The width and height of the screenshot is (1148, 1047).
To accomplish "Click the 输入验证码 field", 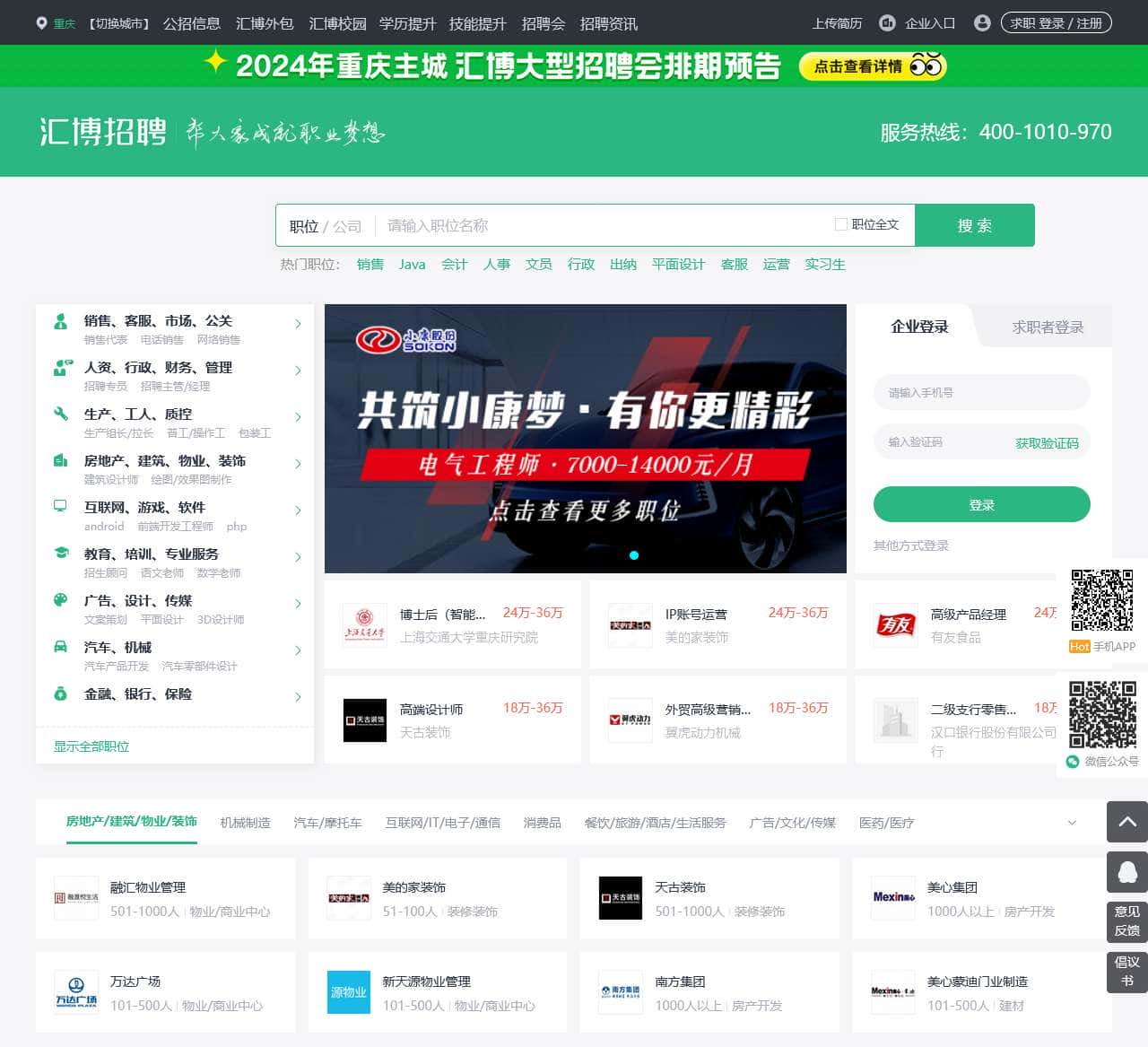I will click(942, 442).
